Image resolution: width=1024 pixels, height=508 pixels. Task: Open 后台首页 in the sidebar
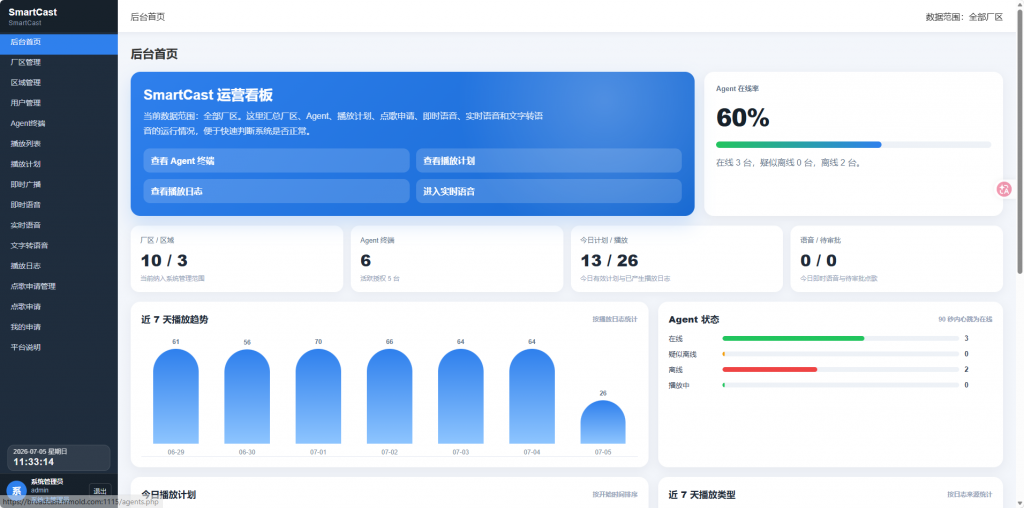59,42
